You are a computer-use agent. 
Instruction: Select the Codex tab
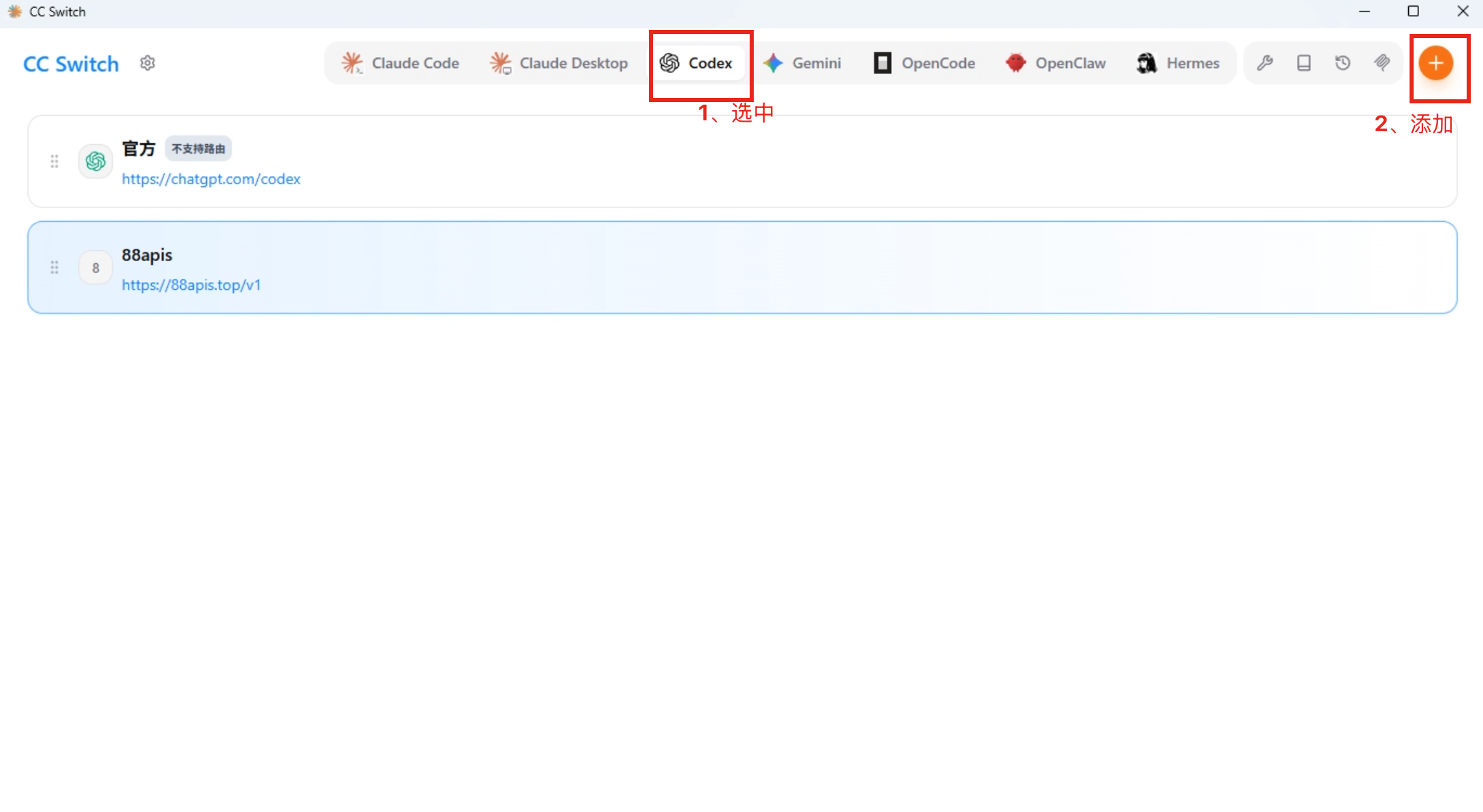coord(697,63)
